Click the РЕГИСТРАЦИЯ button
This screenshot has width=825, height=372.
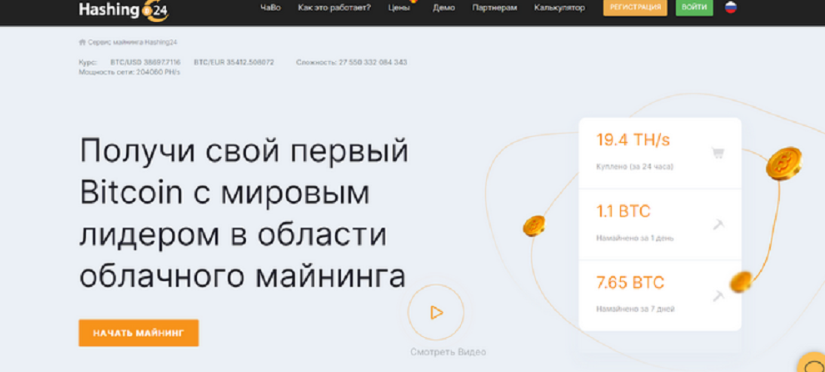[x=635, y=7]
